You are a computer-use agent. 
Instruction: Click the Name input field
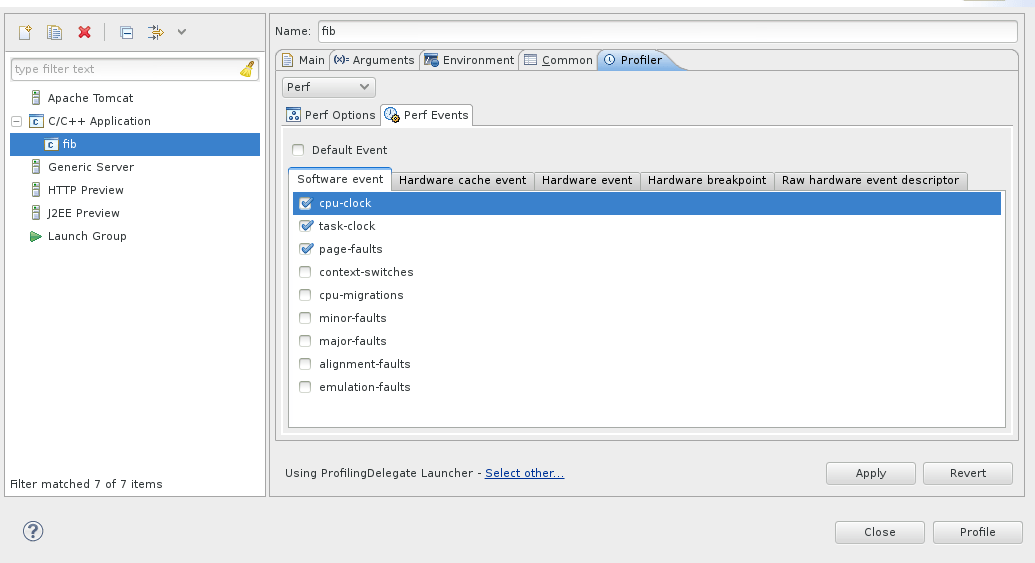[667, 31]
